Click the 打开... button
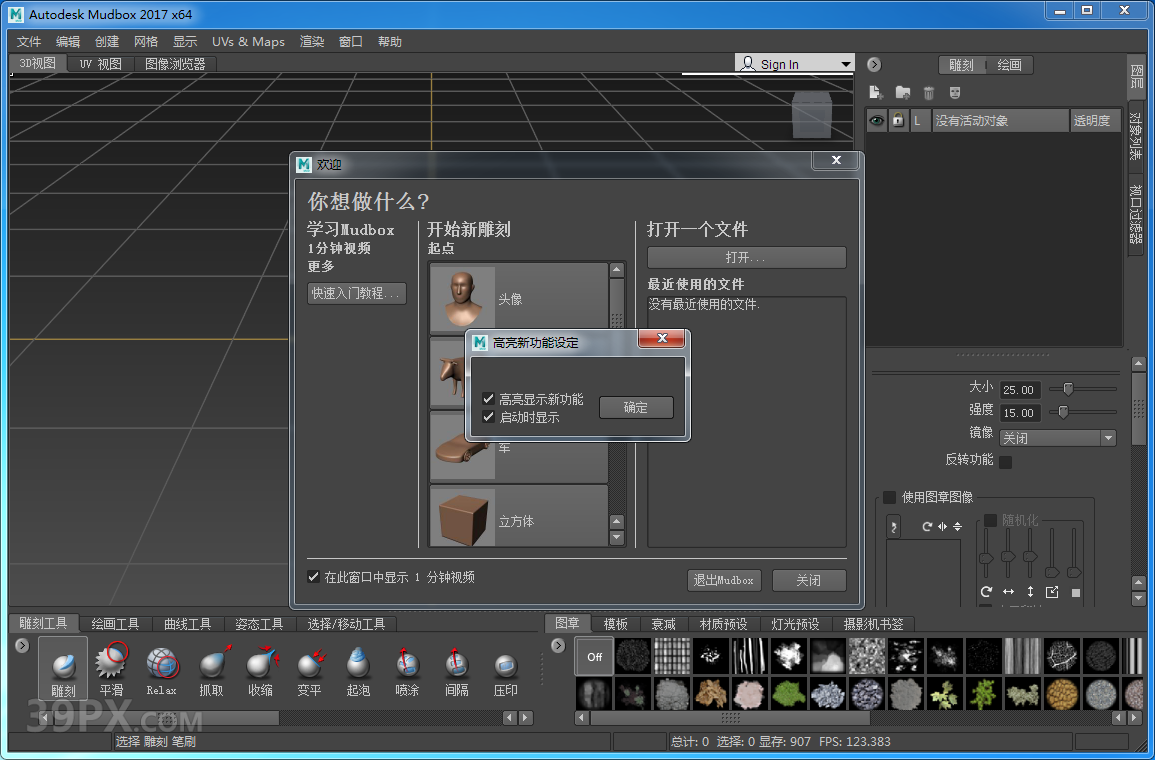The image size is (1155, 760). coord(746,257)
